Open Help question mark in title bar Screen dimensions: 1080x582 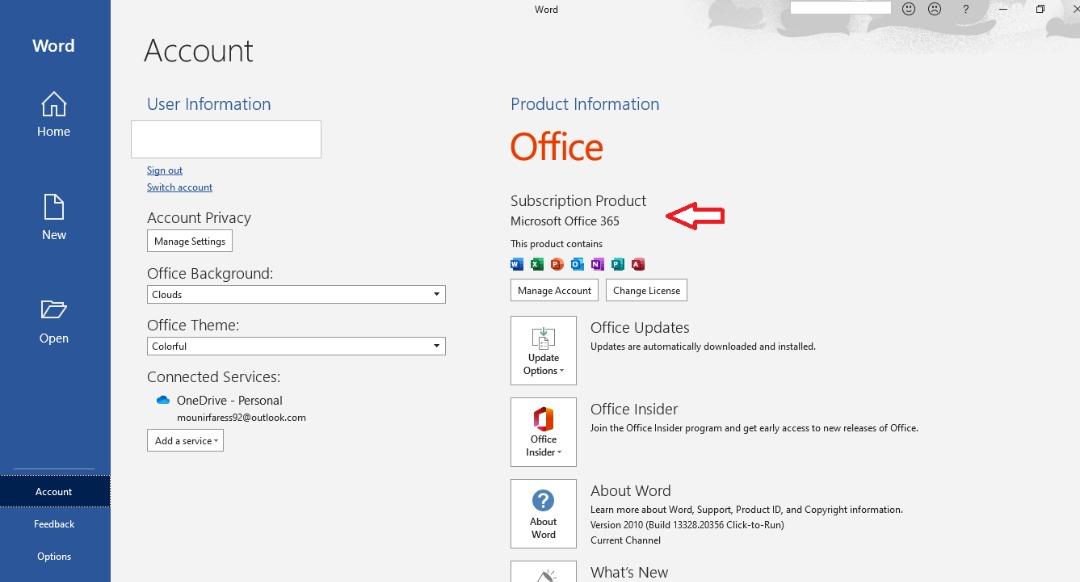tap(966, 9)
